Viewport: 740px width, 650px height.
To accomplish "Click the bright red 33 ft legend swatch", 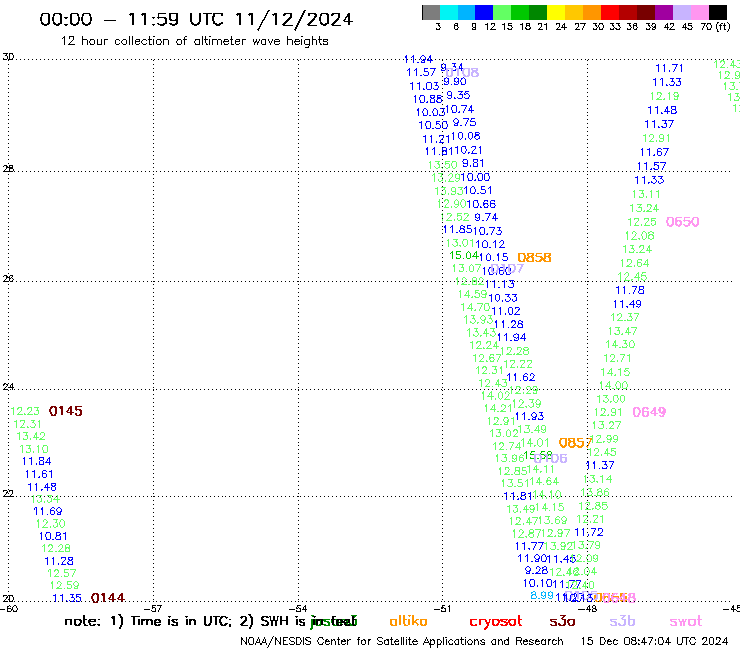I will click(x=610, y=12).
